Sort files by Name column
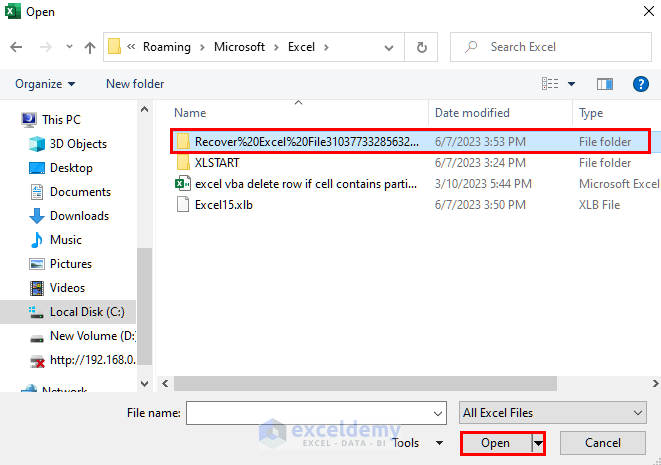Screen dimensions: 661x465 (190, 113)
